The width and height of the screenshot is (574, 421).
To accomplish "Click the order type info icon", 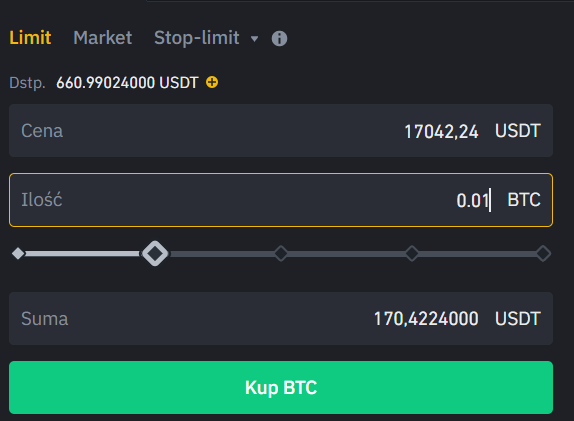I will pyautogui.click(x=279, y=38).
